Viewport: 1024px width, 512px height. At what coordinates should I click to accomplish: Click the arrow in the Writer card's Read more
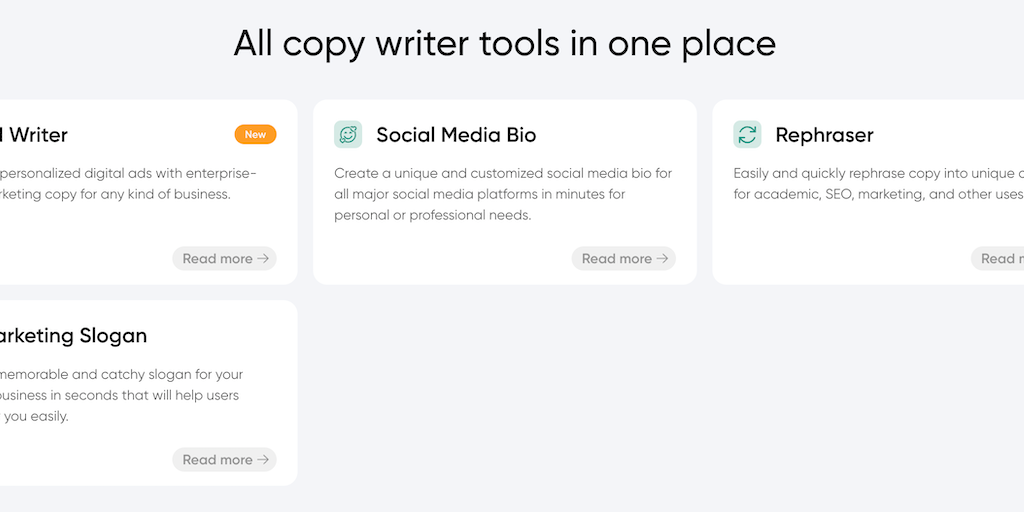[x=263, y=259]
